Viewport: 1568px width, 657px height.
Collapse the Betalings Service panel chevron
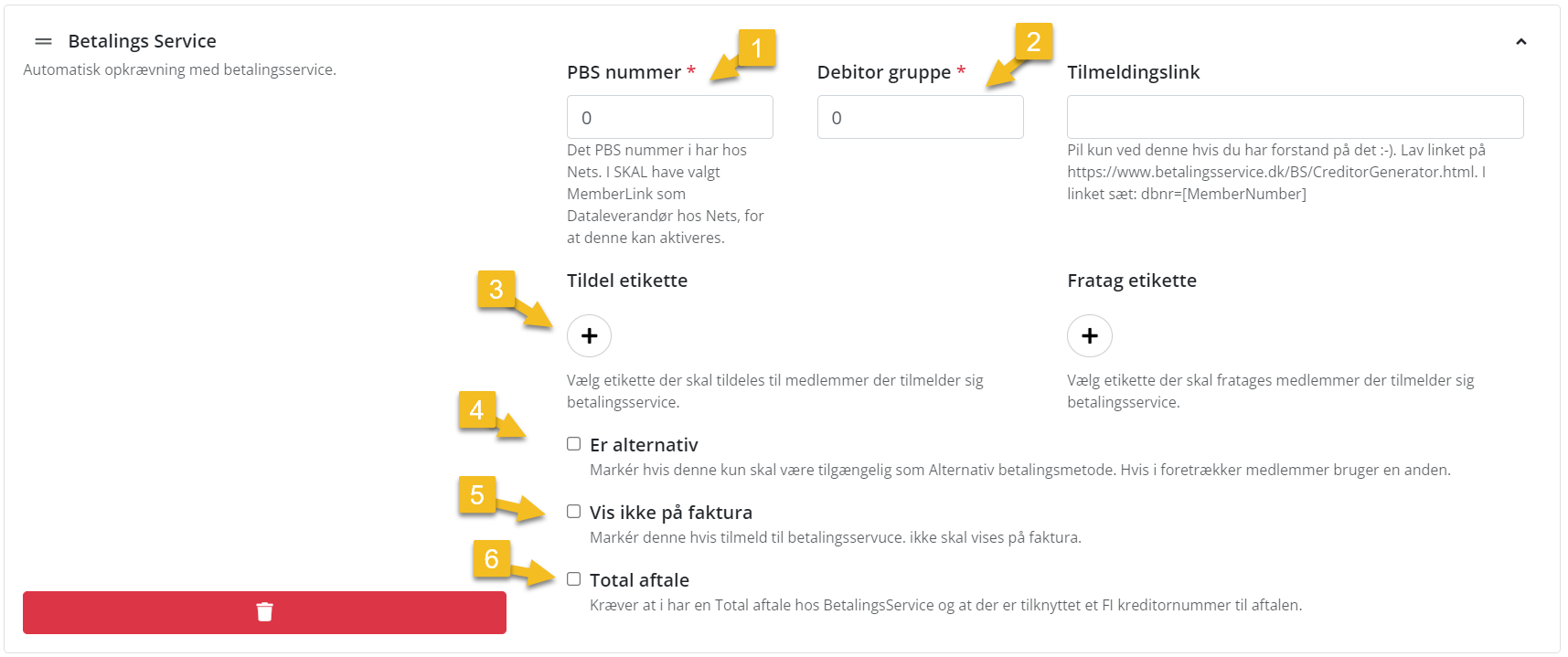click(1520, 41)
